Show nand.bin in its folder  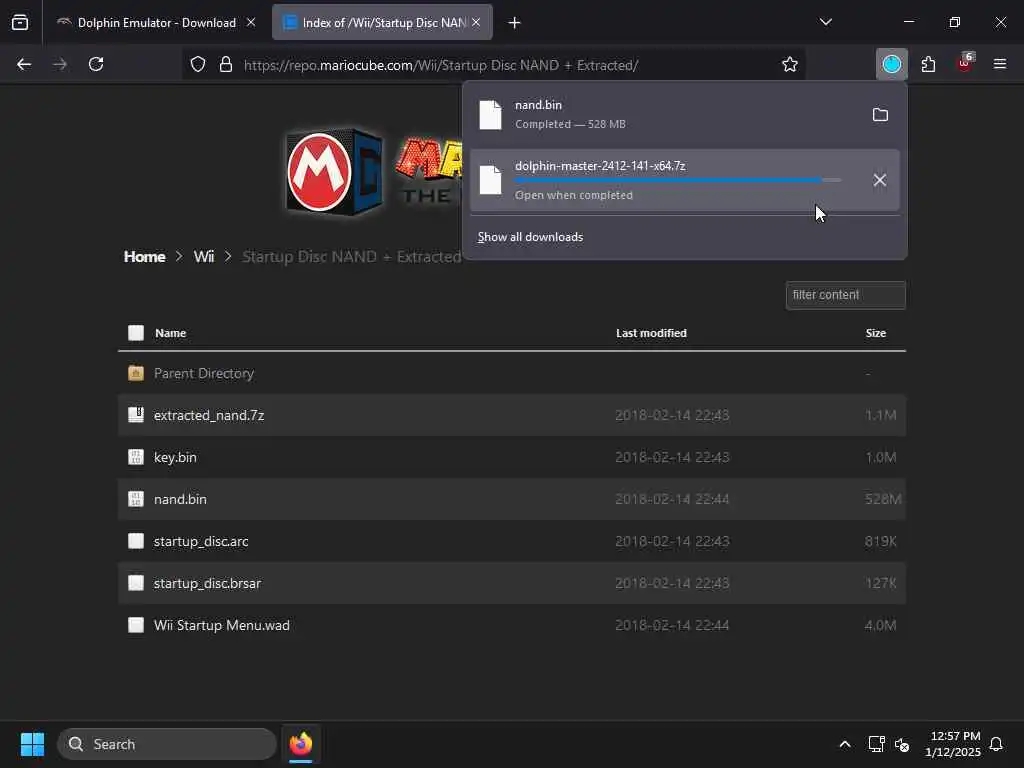(880, 115)
